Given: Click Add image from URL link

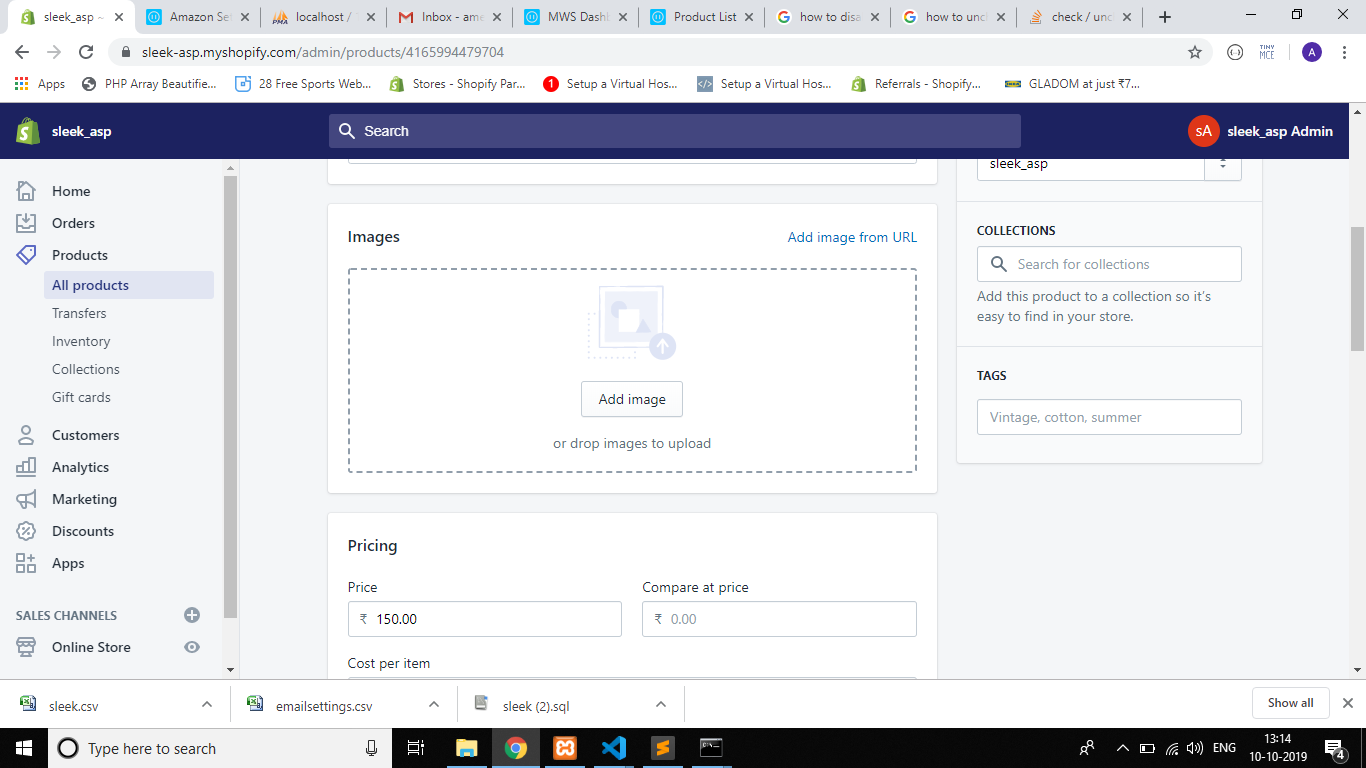Looking at the screenshot, I should [x=852, y=237].
